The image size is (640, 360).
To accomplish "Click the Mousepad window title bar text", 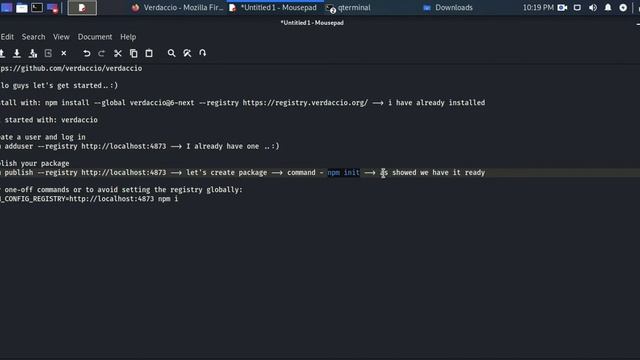I will pyautogui.click(x=312, y=23).
